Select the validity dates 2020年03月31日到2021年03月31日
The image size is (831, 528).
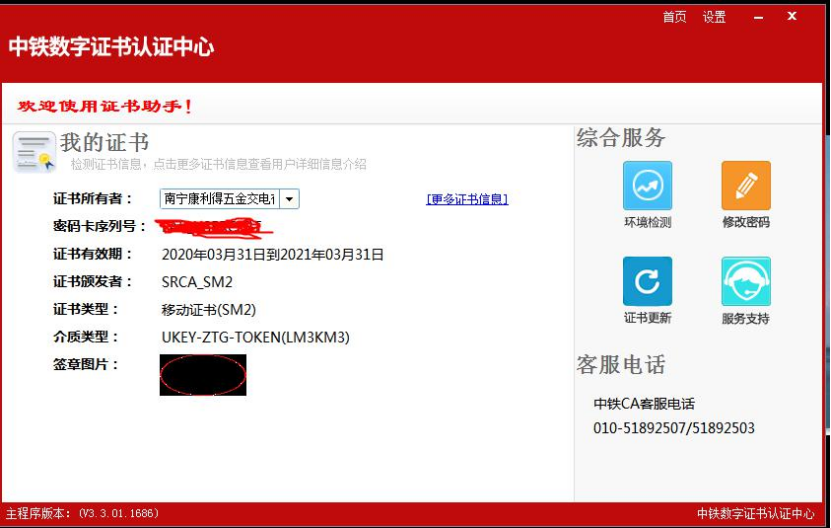tap(272, 254)
